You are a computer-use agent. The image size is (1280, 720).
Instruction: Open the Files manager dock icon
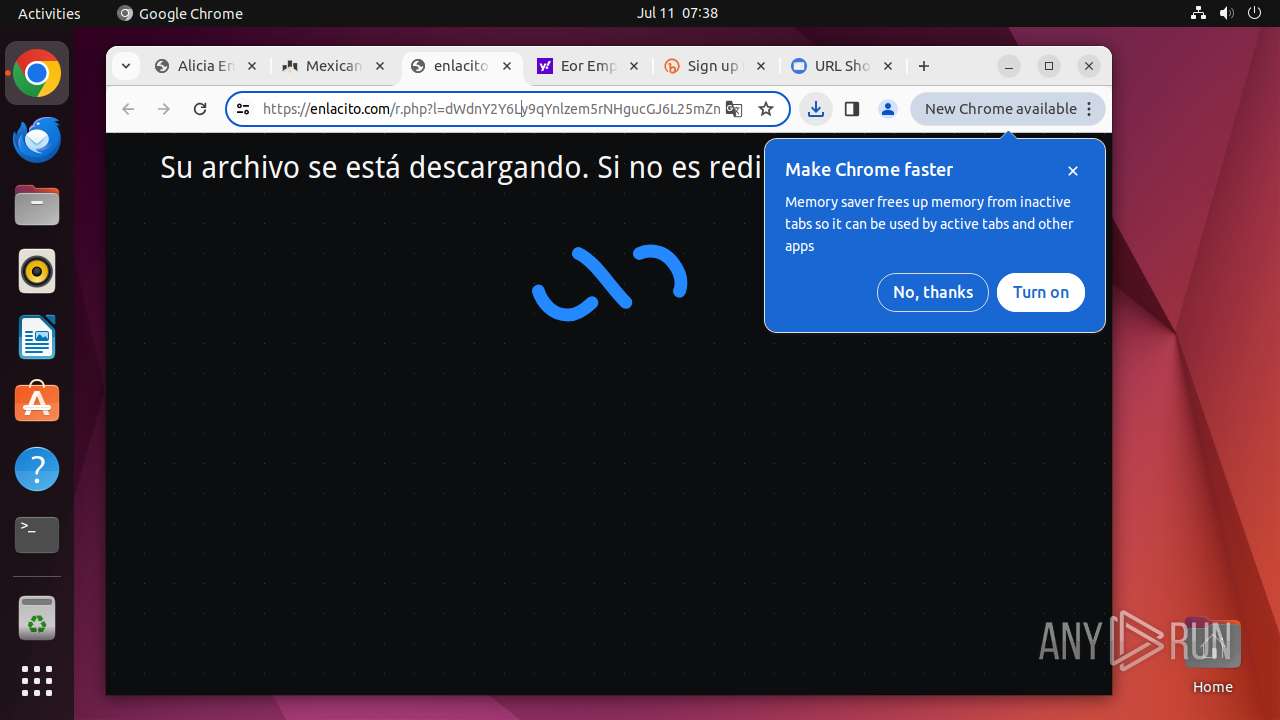click(37, 206)
